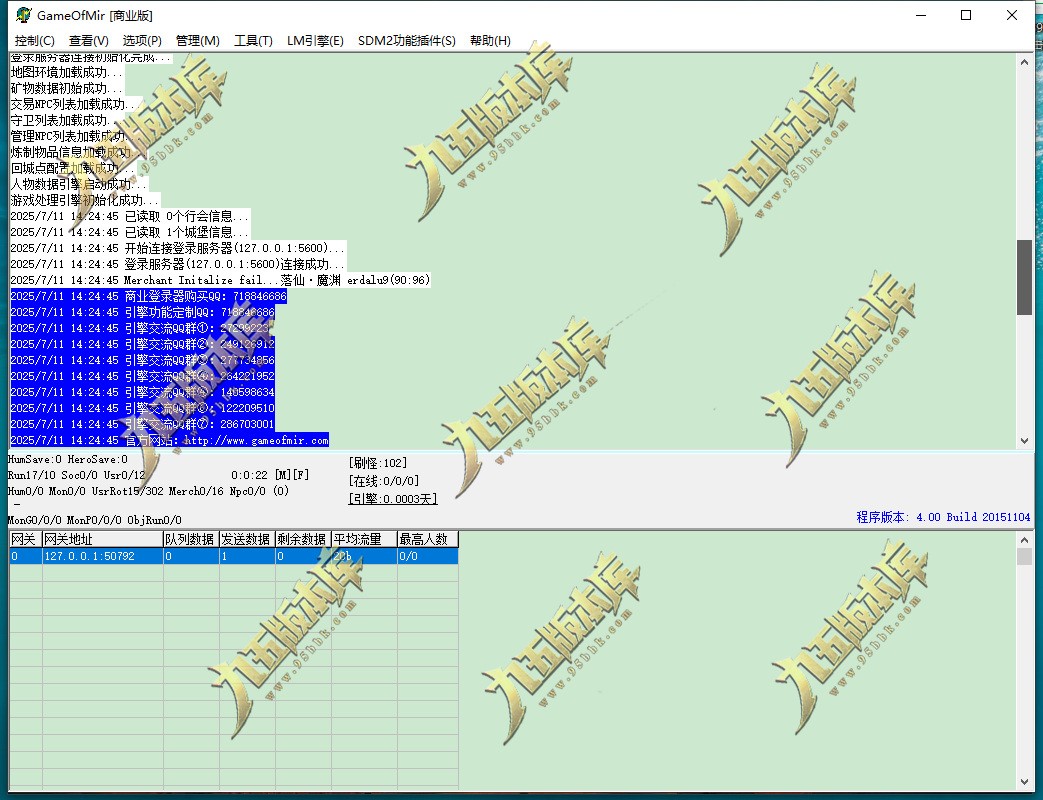The height and width of the screenshot is (800, 1043).
Task: Click the GameOfMir application icon in title bar
Action: 23,15
